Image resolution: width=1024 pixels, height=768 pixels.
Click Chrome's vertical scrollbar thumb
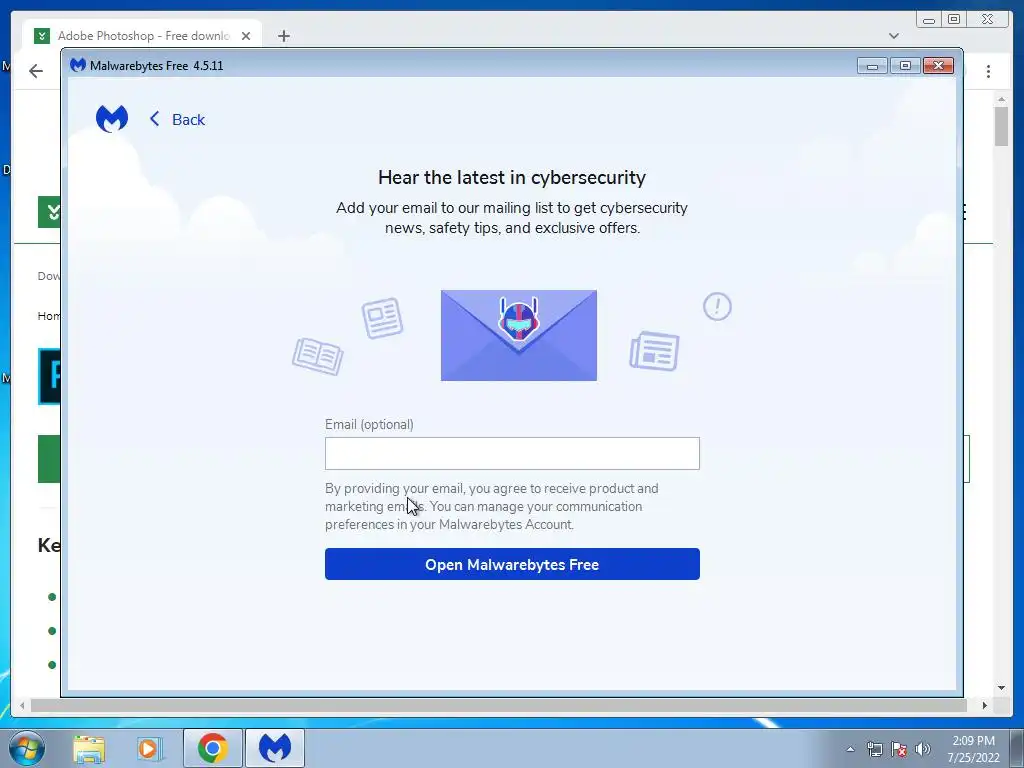pos(1001,126)
